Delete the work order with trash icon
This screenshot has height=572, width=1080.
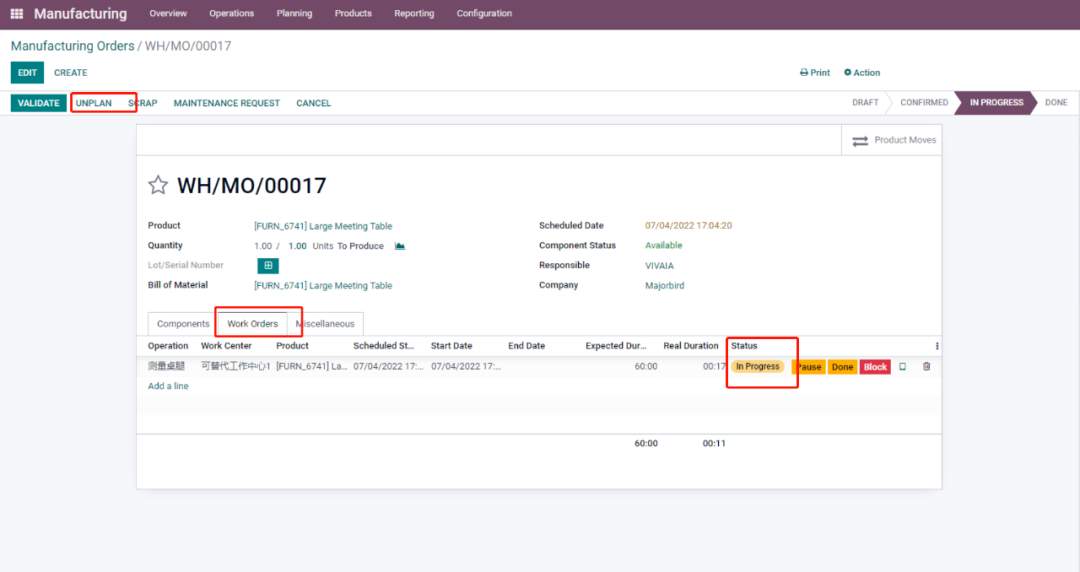(926, 367)
